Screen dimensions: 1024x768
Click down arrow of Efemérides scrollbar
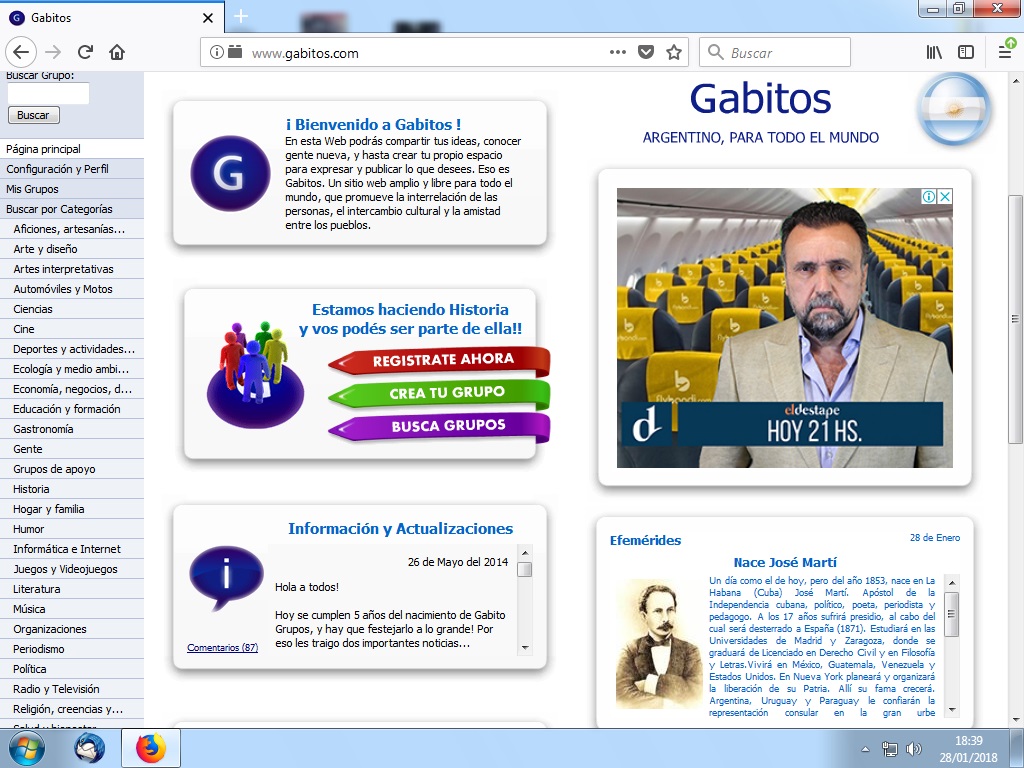pyautogui.click(x=952, y=710)
